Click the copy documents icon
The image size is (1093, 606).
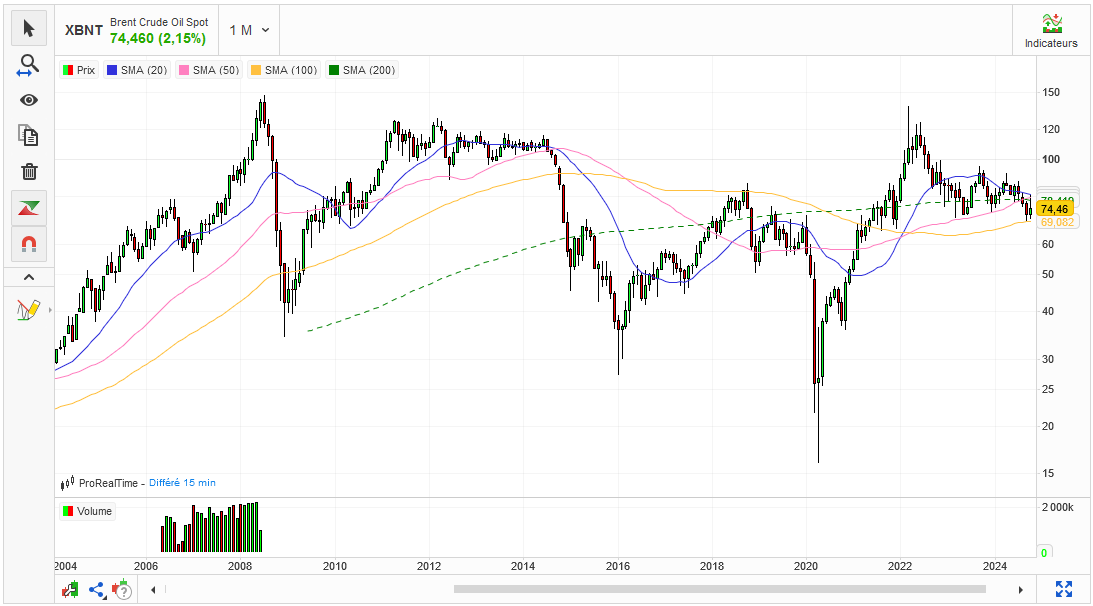29,135
